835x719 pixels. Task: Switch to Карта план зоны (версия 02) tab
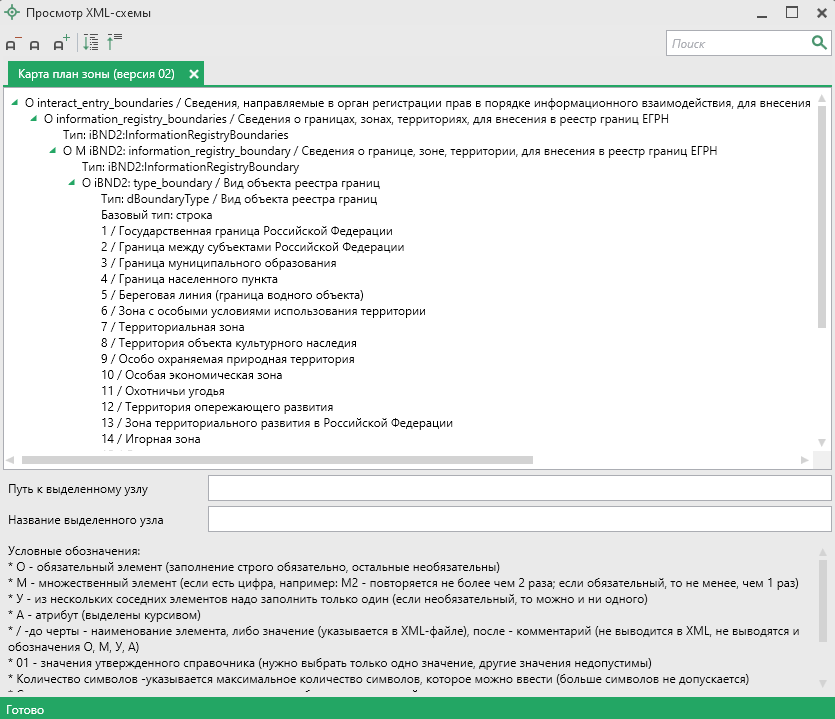(96, 74)
